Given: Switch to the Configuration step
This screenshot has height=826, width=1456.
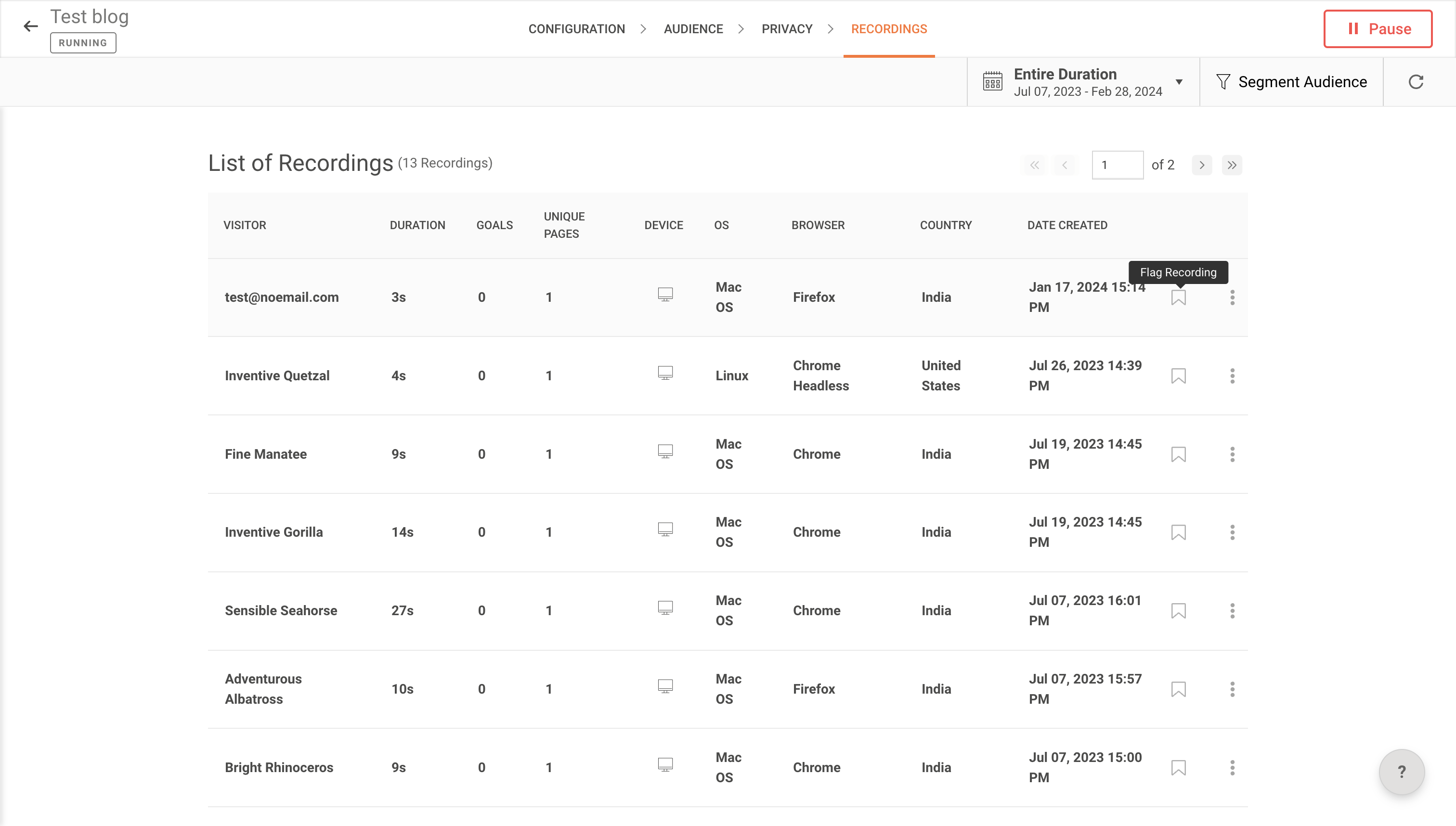Looking at the screenshot, I should [x=576, y=29].
